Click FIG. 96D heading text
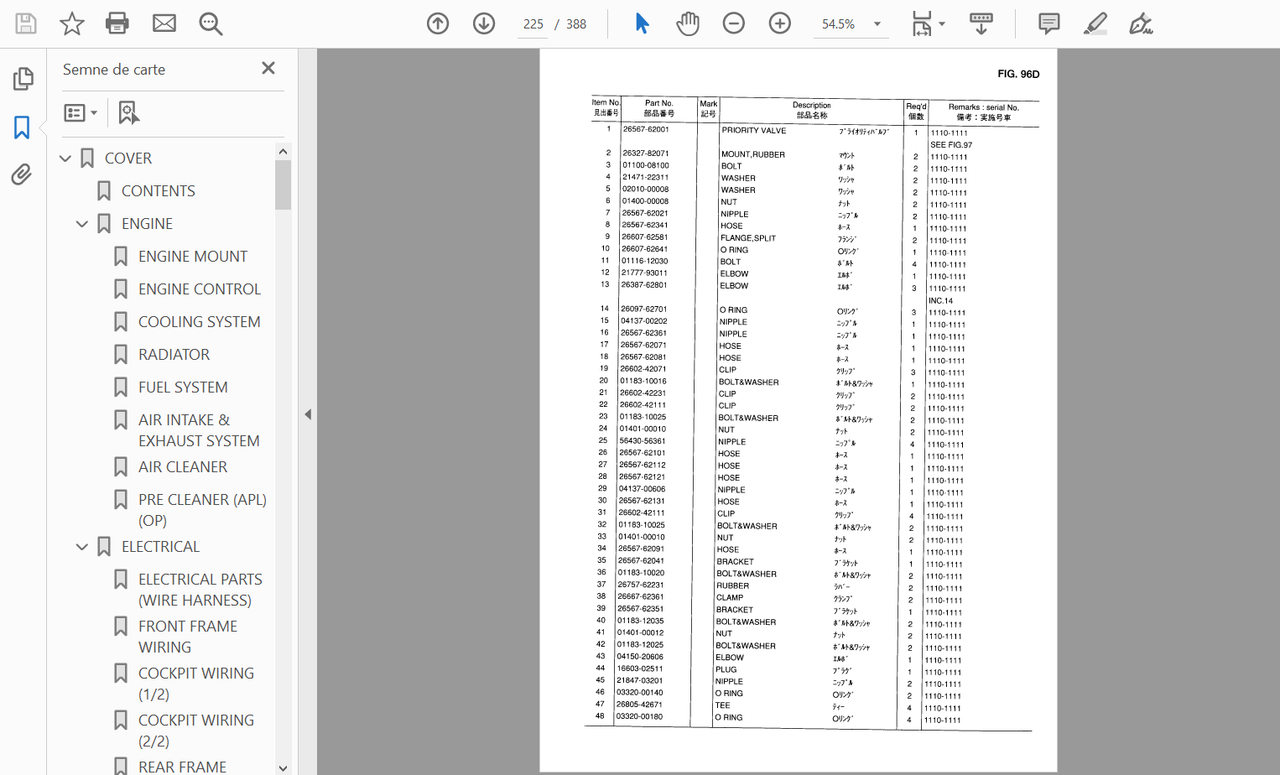This screenshot has height=775, width=1280. click(x=1019, y=74)
